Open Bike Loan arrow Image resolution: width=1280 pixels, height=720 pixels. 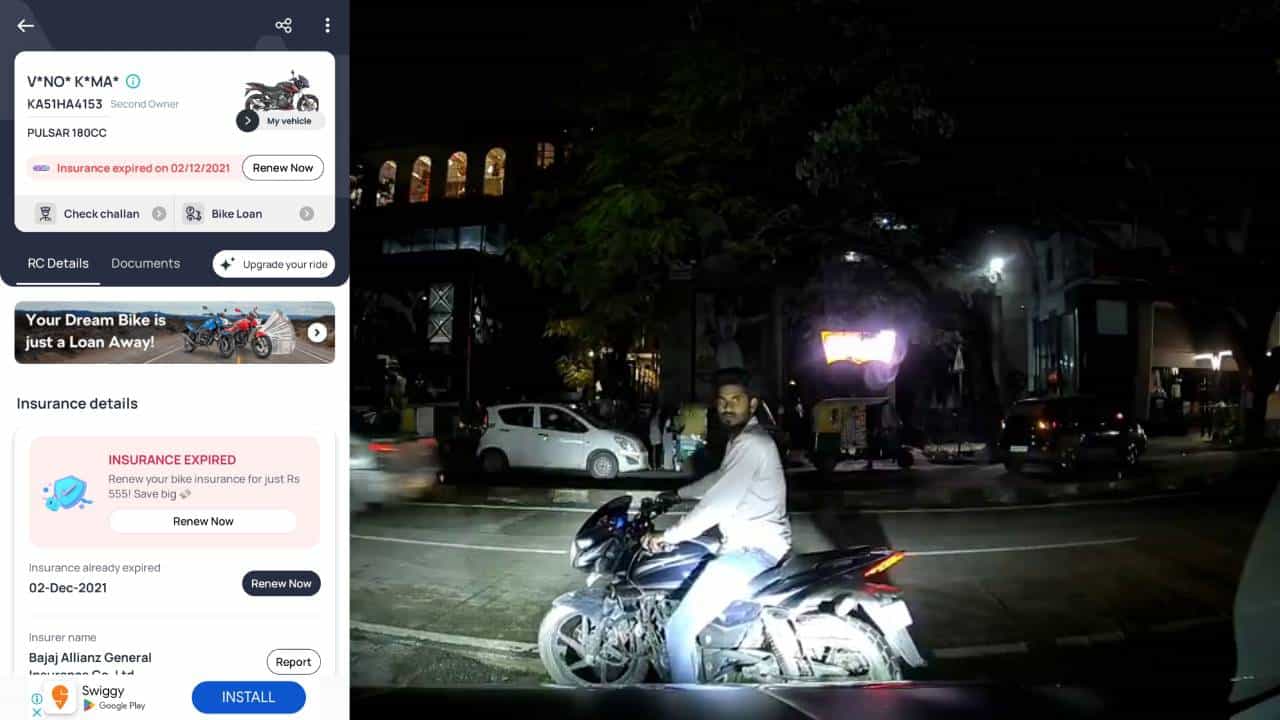coord(307,214)
